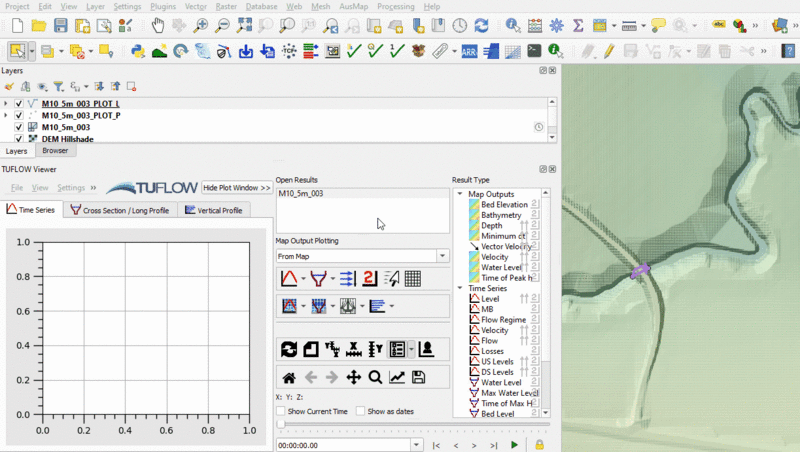Select the Browser panel tab
The height and width of the screenshot is (452, 800).
(x=55, y=151)
